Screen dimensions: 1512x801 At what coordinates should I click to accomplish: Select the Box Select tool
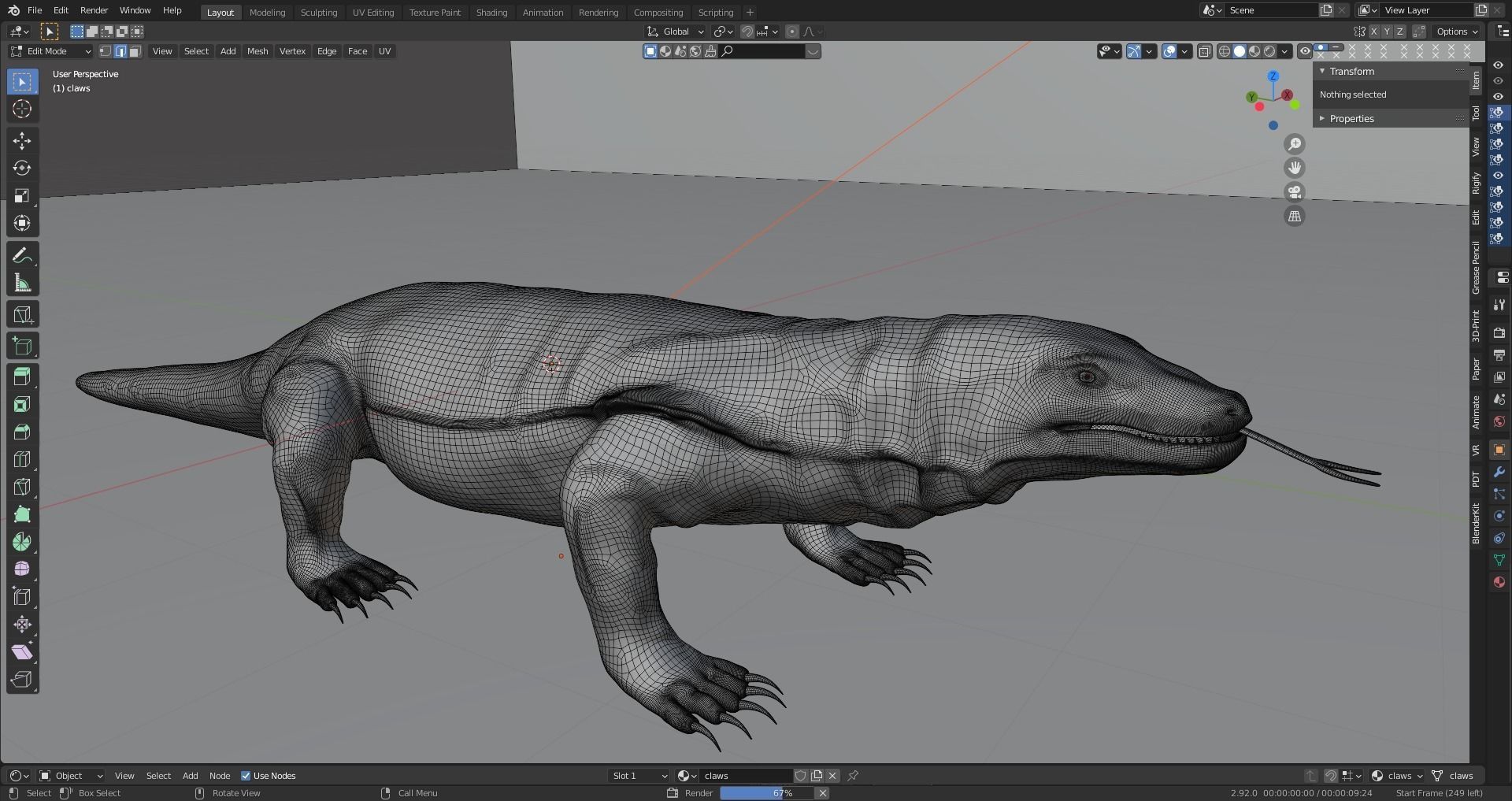pyautogui.click(x=22, y=82)
